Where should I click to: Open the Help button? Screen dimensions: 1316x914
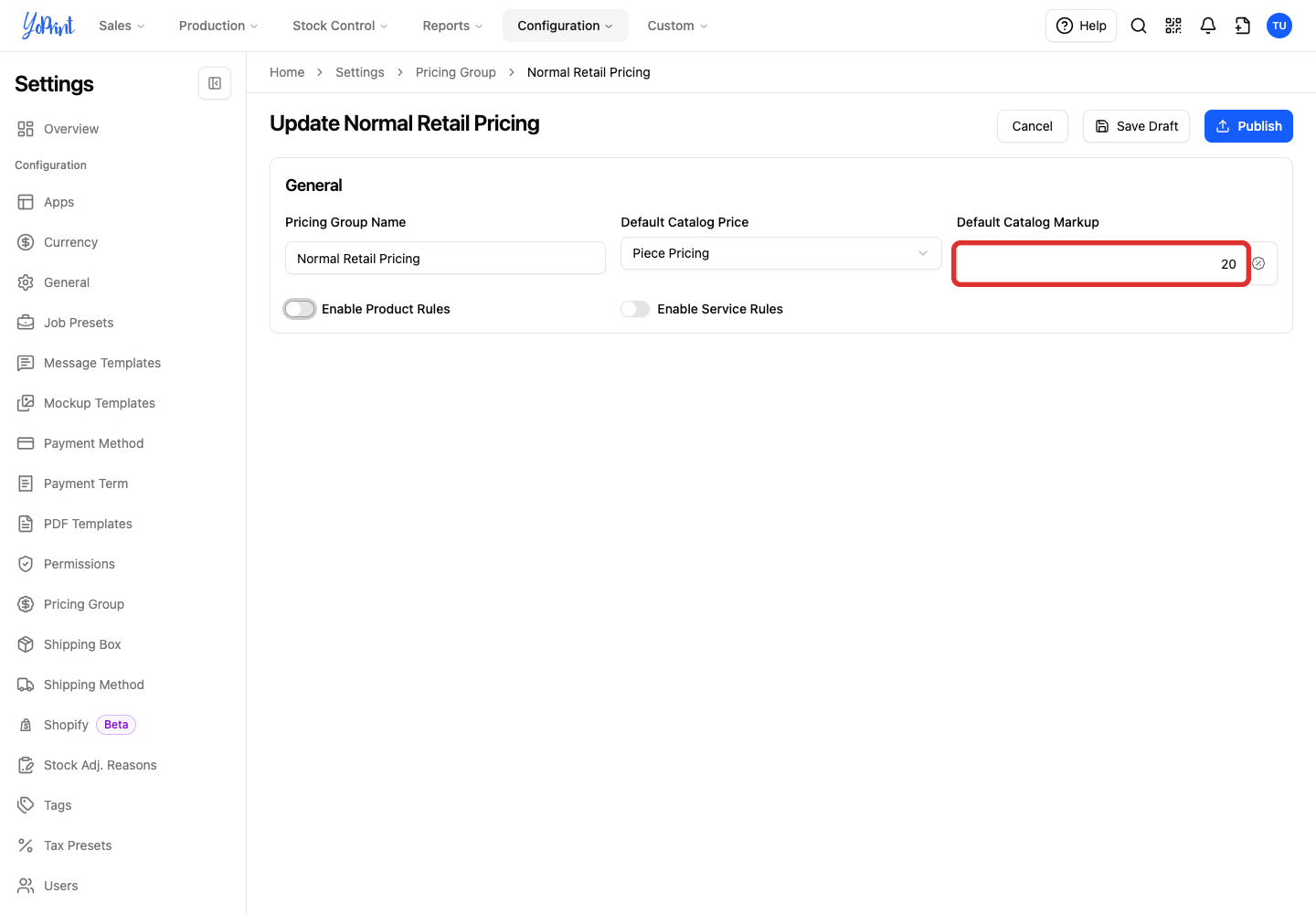1081,26
